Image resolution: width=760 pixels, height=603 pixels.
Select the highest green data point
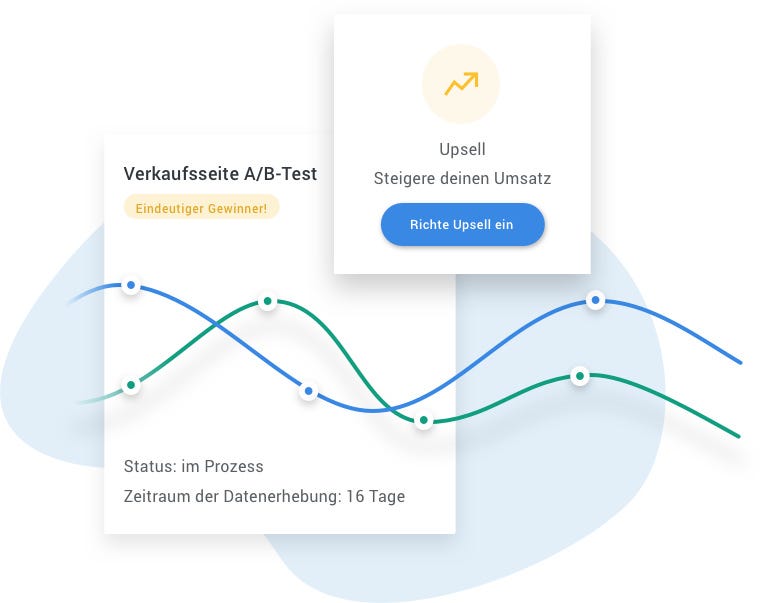coord(267,301)
